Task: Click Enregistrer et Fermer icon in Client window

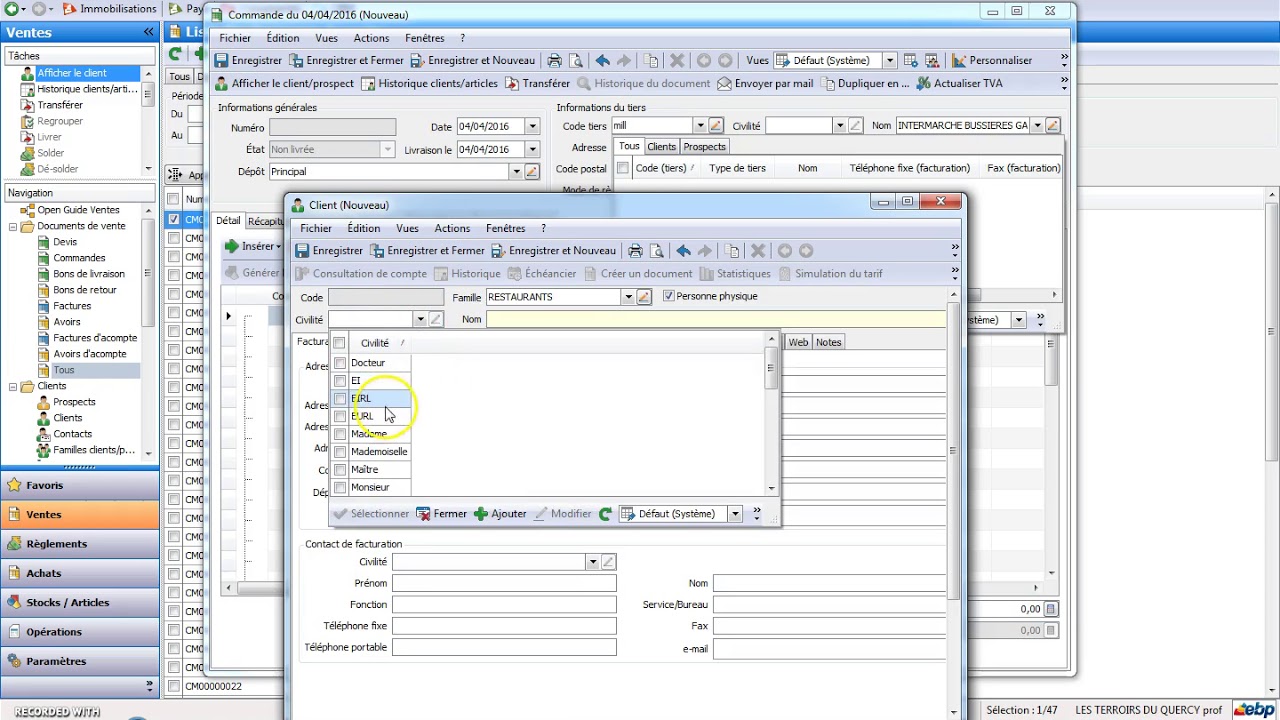Action: pos(377,251)
